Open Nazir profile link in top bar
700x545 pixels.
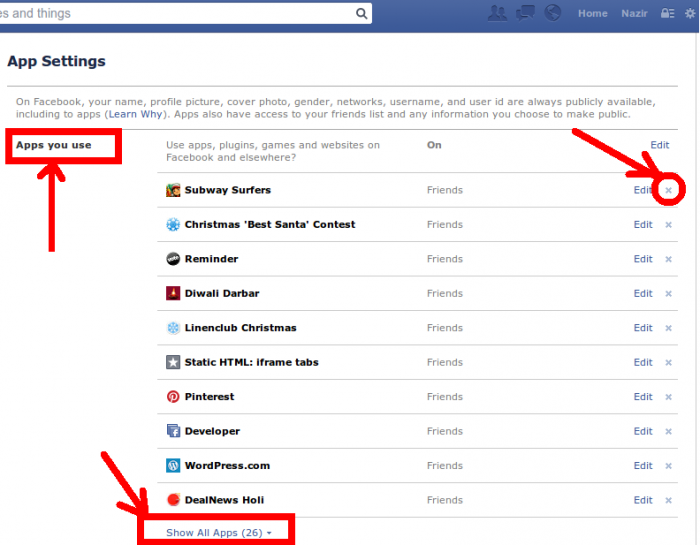[634, 13]
